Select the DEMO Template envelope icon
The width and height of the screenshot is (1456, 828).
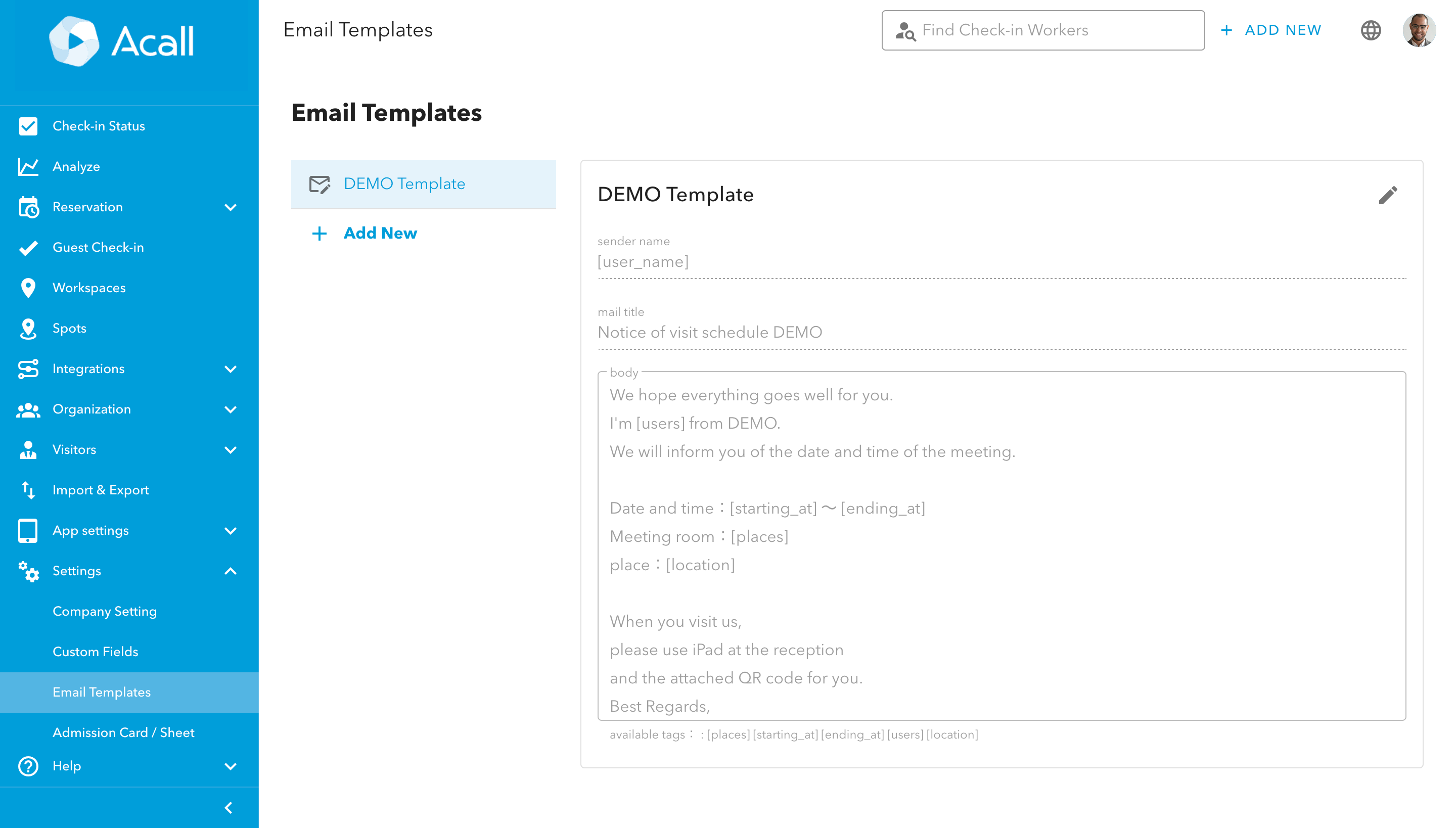click(320, 184)
